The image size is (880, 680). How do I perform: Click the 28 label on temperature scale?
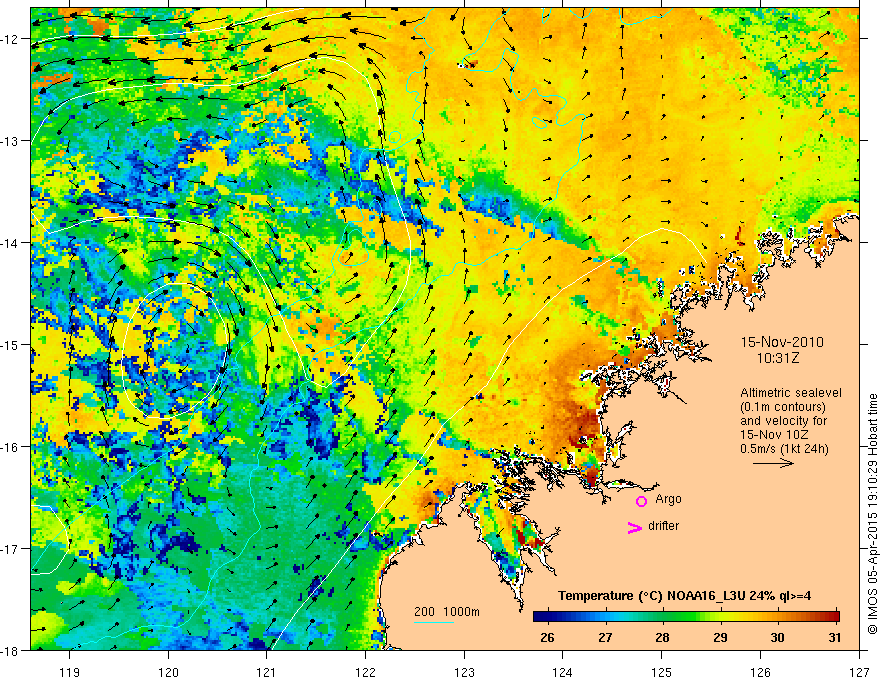pos(662,637)
